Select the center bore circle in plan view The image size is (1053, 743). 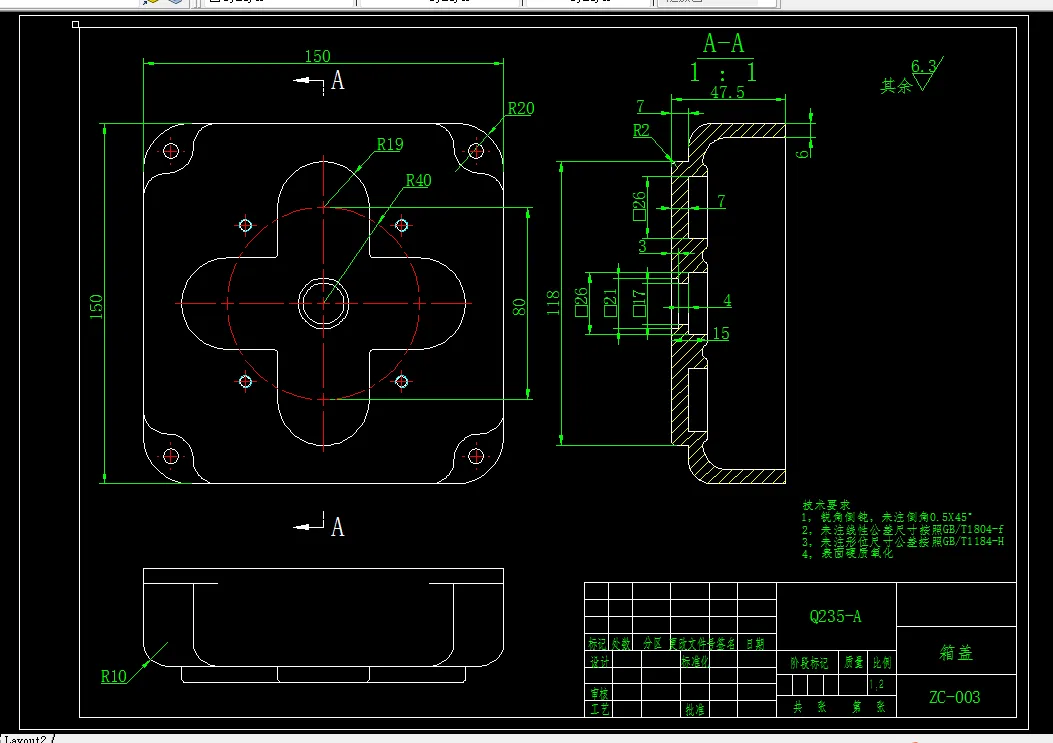tap(324, 303)
